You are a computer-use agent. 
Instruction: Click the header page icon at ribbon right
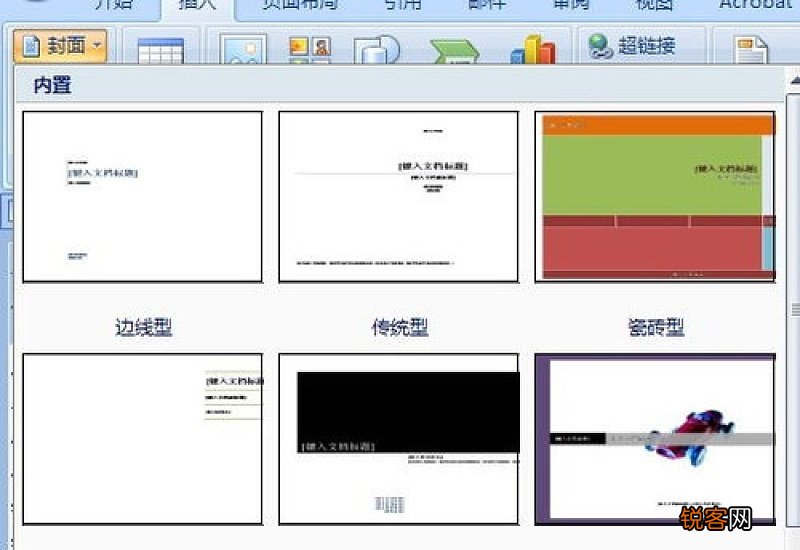click(x=750, y=49)
